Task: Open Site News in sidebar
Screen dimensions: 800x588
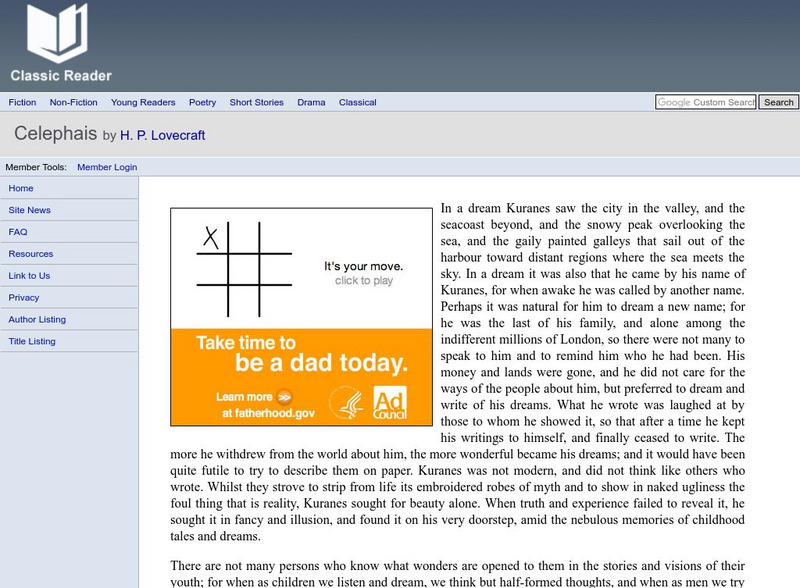Action: coord(29,210)
